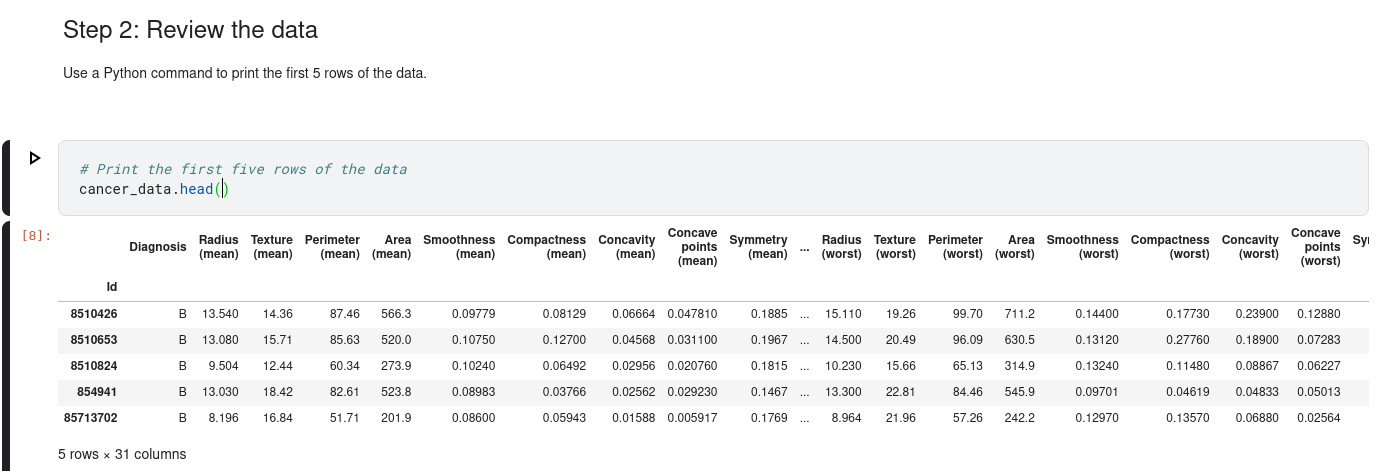Select row Id 85713702
Viewport: 1389px width, 471px height.
pos(90,418)
